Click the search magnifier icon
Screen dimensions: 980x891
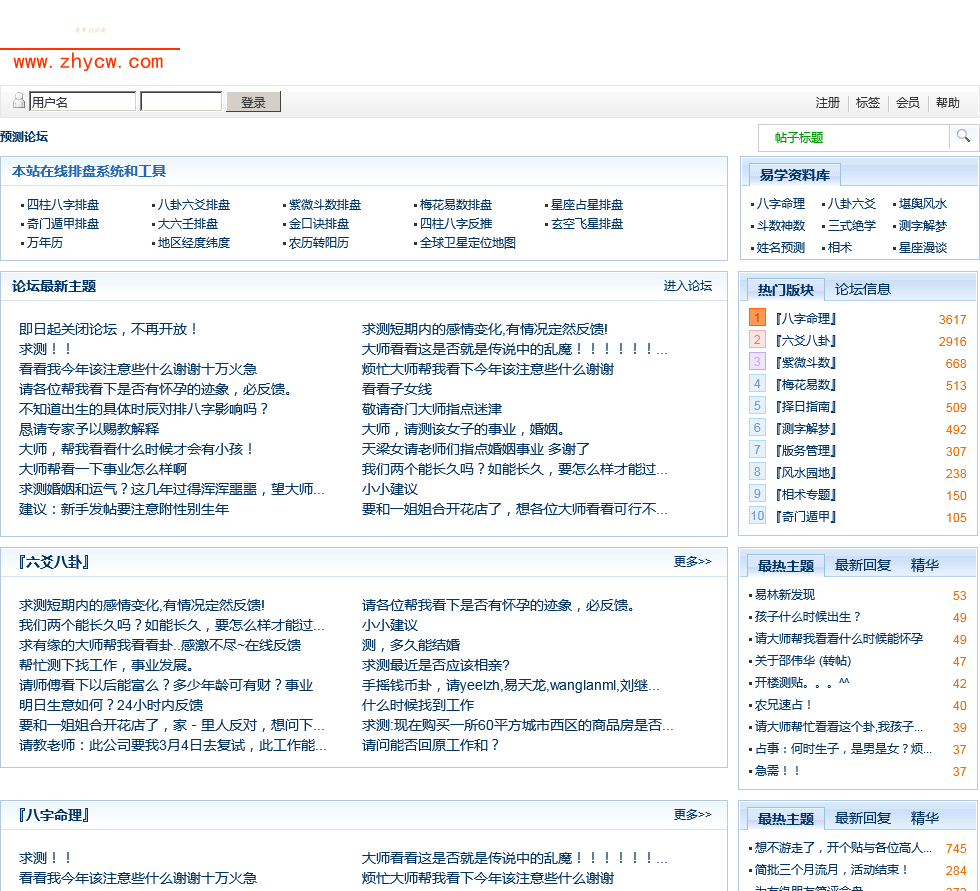click(963, 136)
